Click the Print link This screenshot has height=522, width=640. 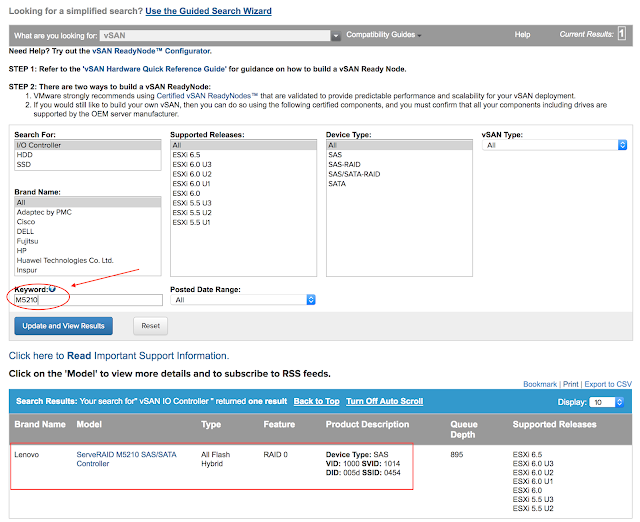pos(571,384)
